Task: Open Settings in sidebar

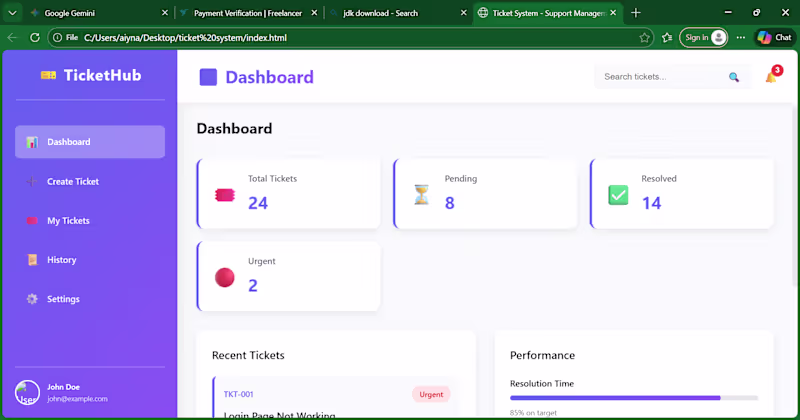Action: click(90, 299)
